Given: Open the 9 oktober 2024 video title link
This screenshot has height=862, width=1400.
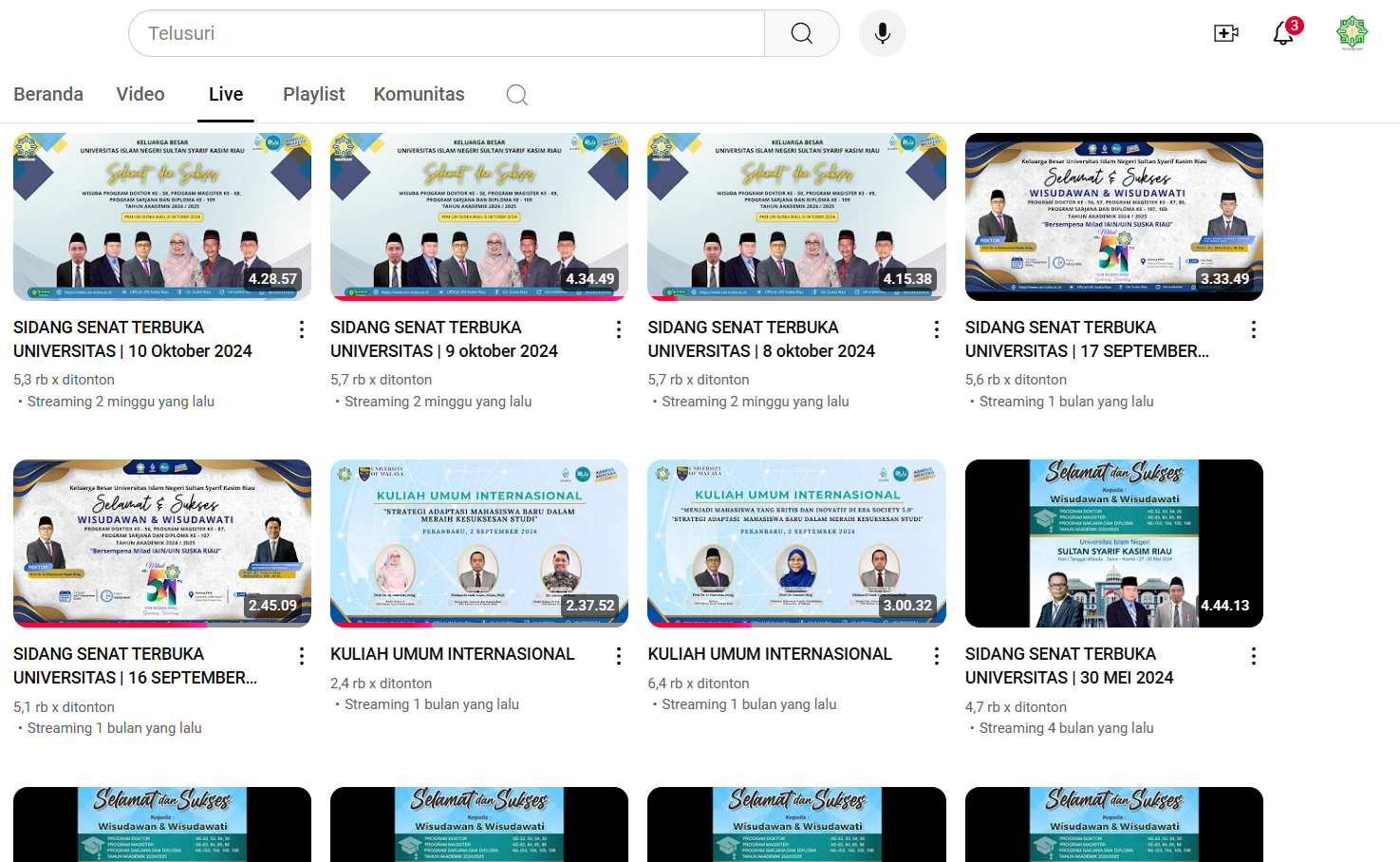Looking at the screenshot, I should [x=443, y=339].
